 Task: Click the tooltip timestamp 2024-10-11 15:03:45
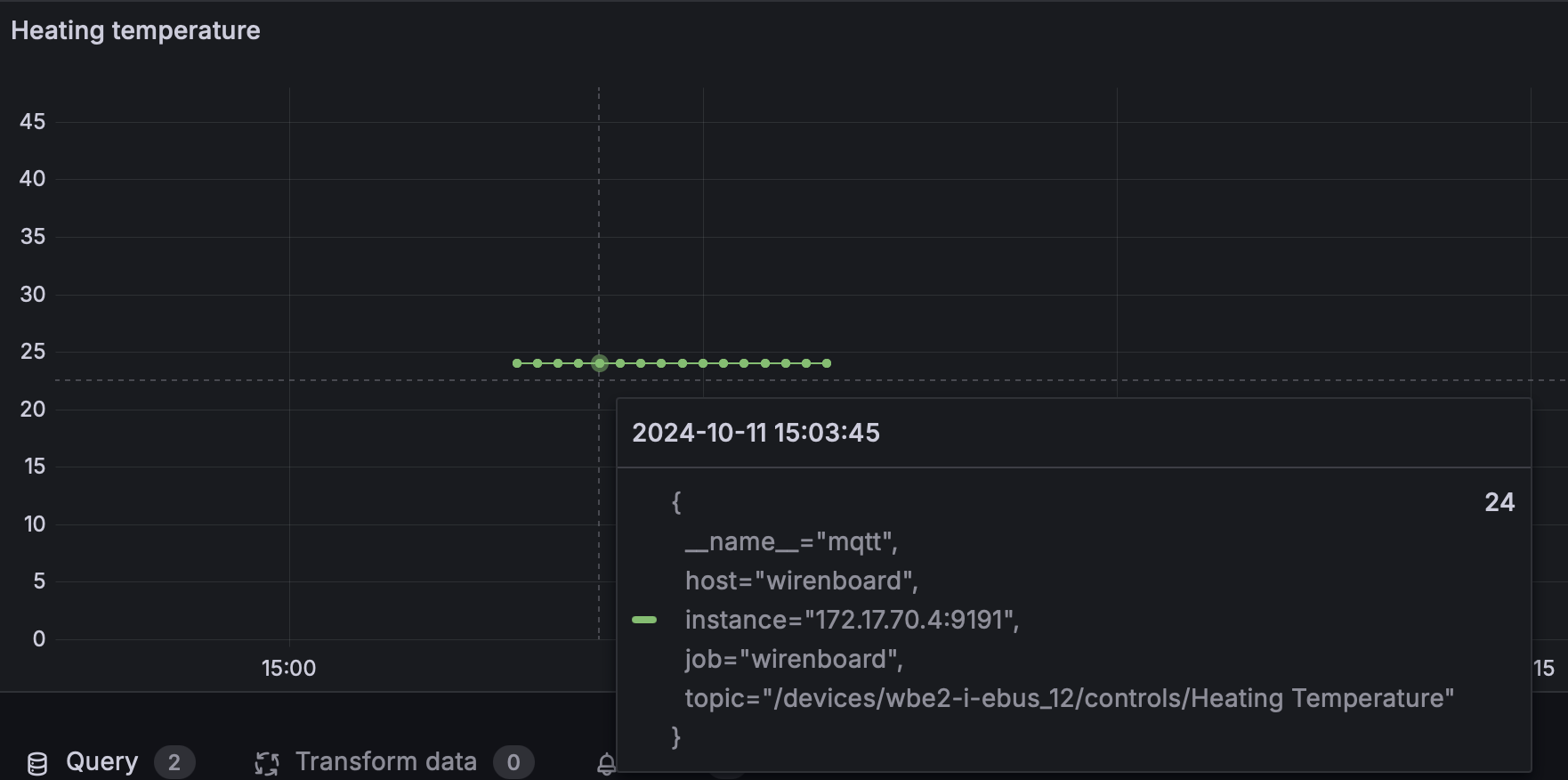point(756,433)
